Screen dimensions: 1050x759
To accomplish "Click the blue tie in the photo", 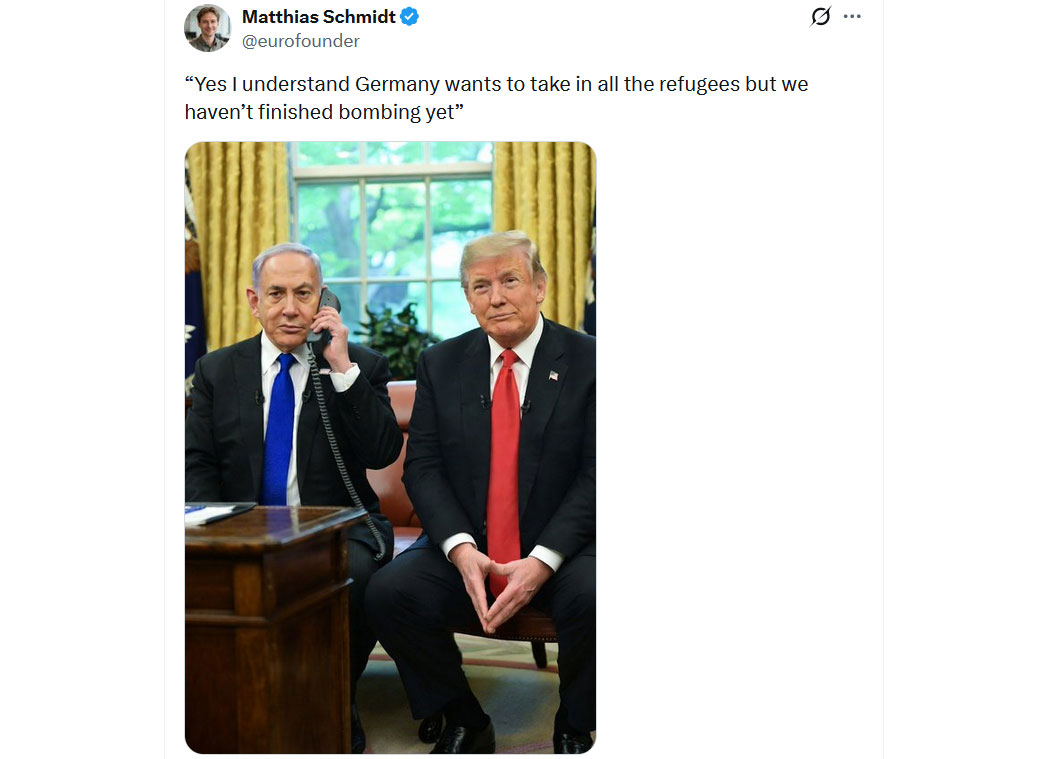I will 279,430.
